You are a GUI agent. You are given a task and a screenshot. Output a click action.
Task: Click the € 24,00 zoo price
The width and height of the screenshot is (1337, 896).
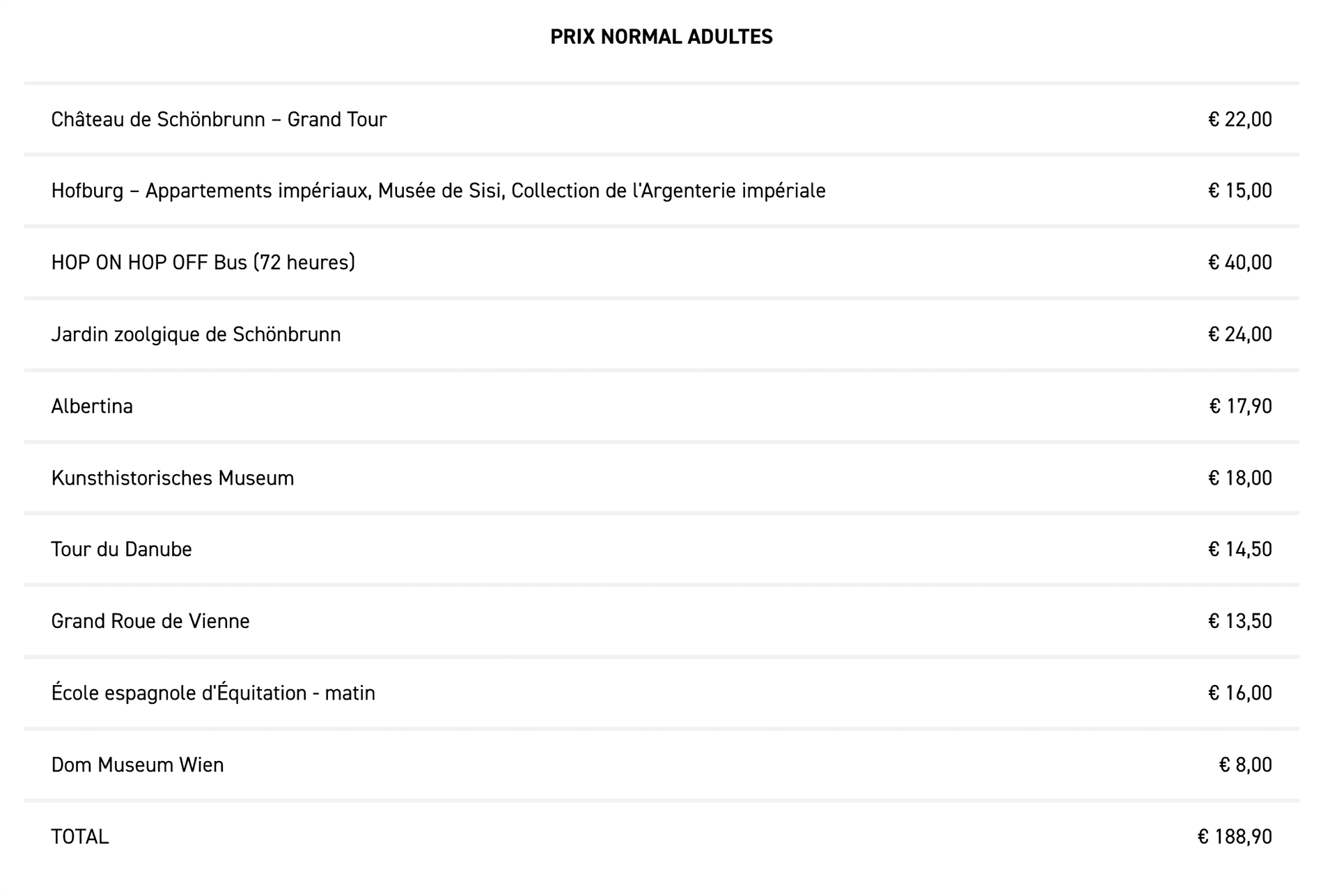point(1240,335)
